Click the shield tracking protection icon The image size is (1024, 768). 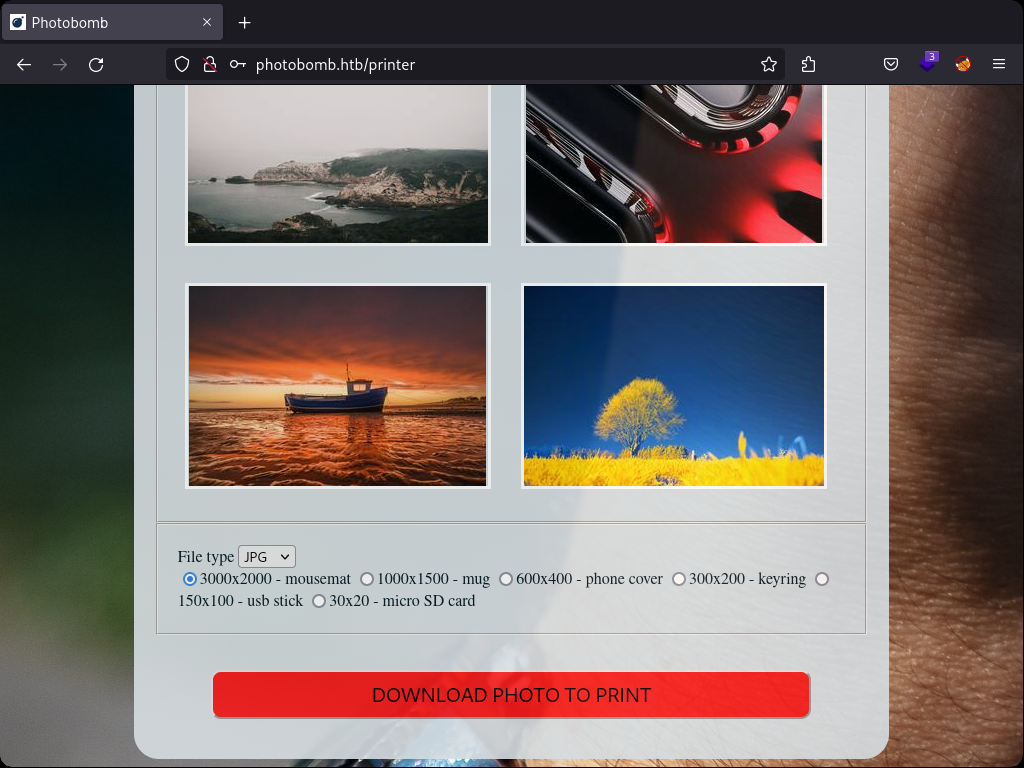tap(182, 64)
